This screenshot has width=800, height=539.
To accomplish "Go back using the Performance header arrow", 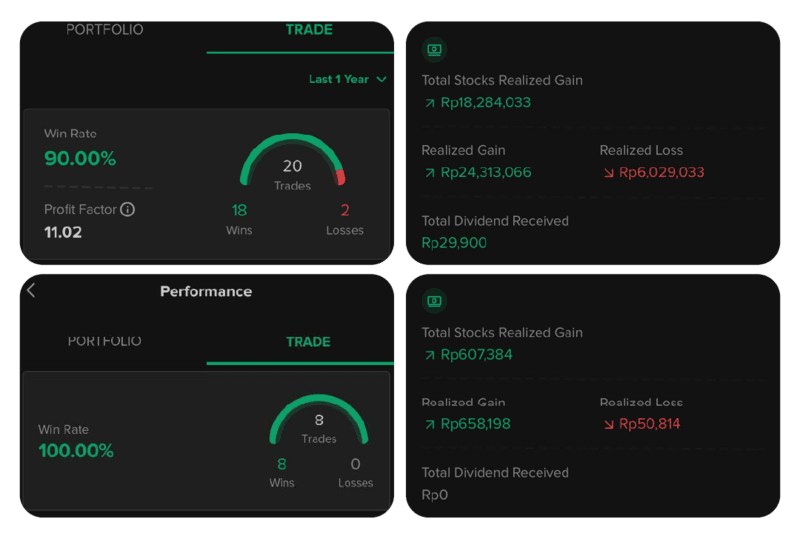I will pyautogui.click(x=31, y=290).
